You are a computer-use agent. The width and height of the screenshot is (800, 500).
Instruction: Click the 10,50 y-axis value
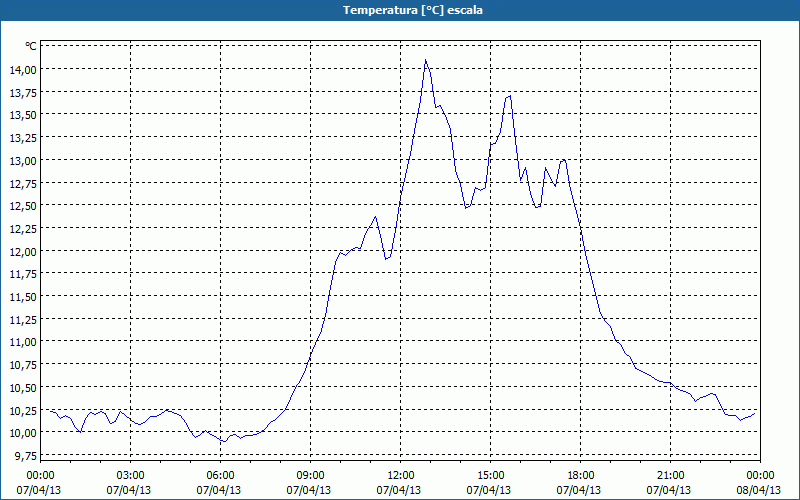[x=23, y=388]
